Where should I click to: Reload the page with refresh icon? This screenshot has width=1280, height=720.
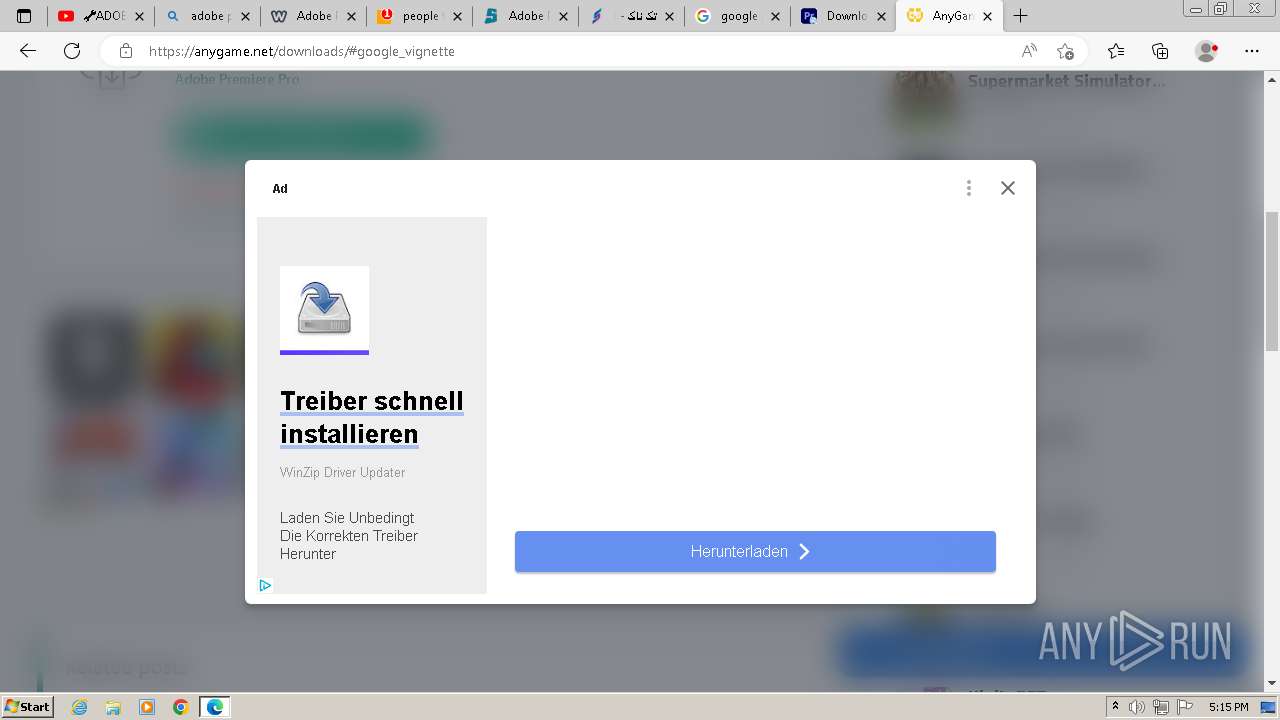pyautogui.click(x=72, y=51)
